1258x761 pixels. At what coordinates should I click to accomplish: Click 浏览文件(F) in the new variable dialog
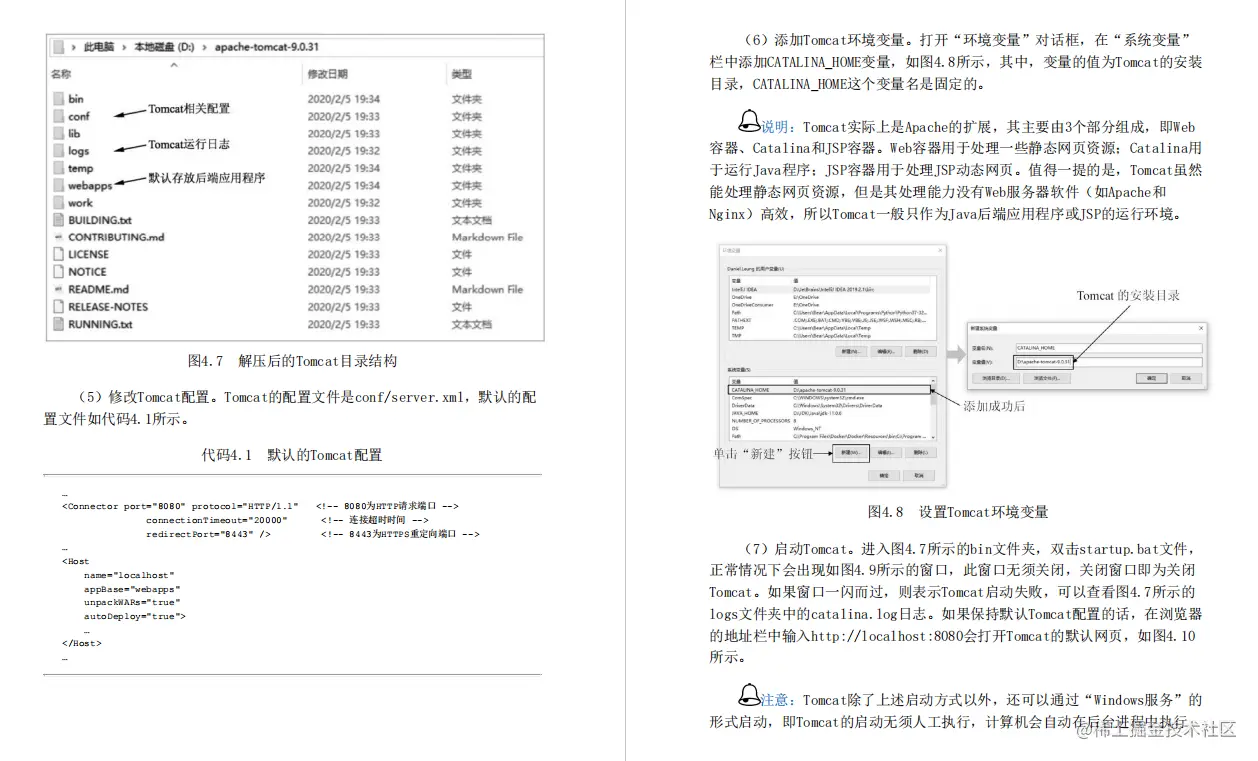click(x=1047, y=378)
